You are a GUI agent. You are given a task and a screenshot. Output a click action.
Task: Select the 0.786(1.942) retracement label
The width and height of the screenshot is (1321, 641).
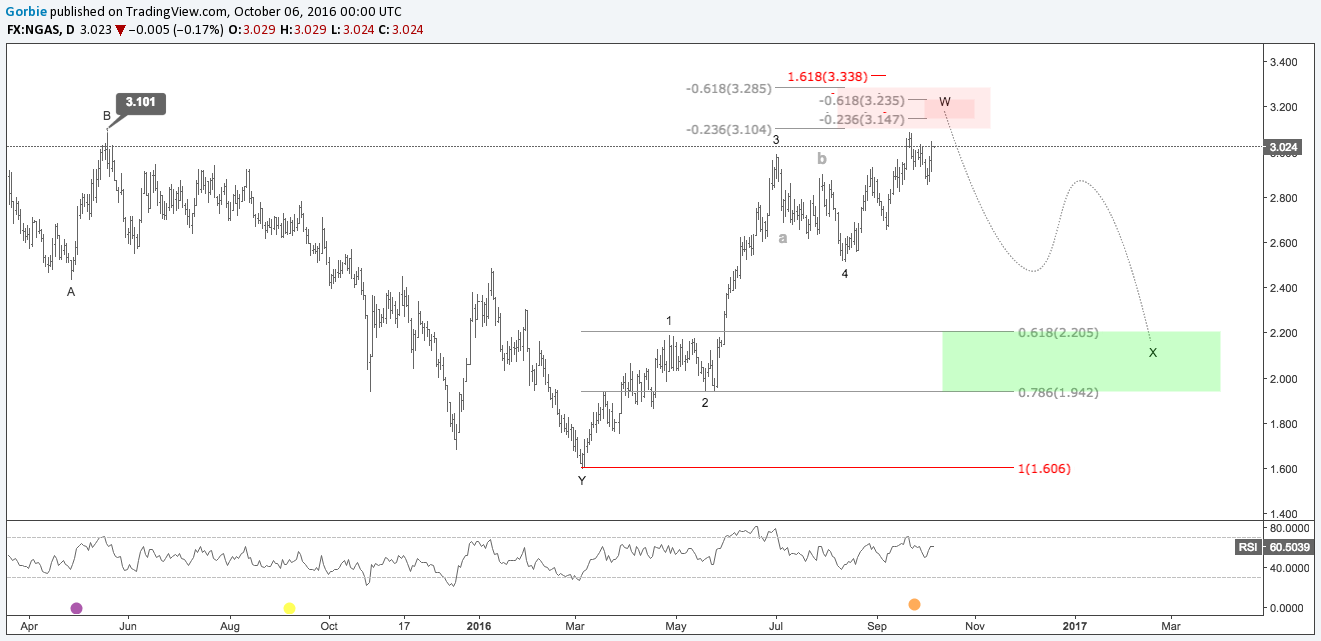pos(1058,393)
